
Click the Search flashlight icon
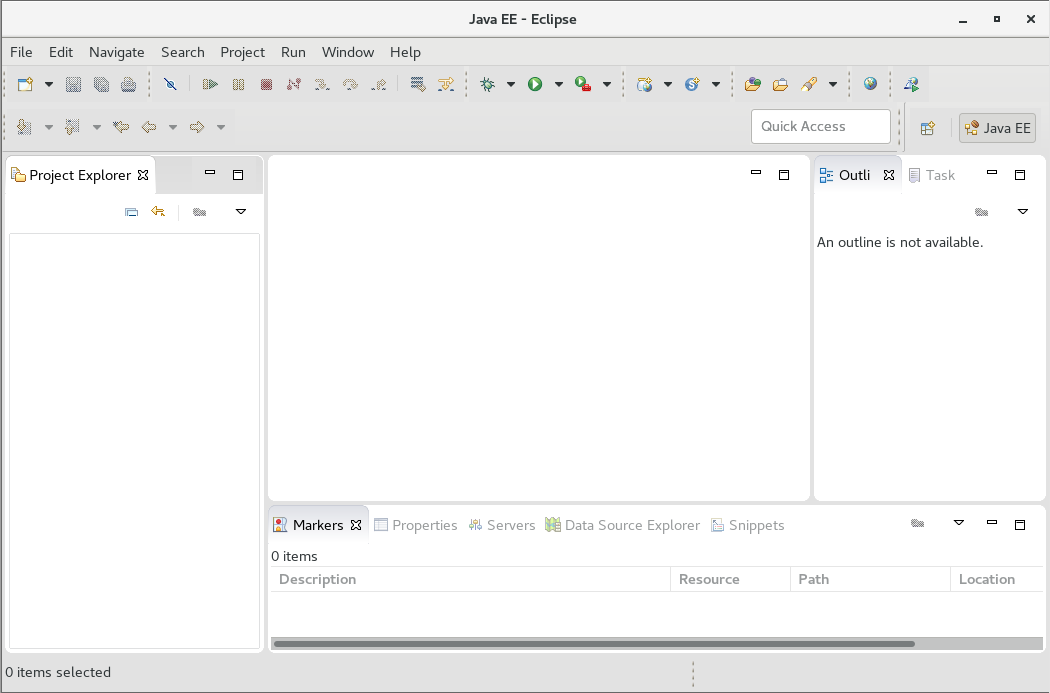pyautogui.click(x=809, y=84)
